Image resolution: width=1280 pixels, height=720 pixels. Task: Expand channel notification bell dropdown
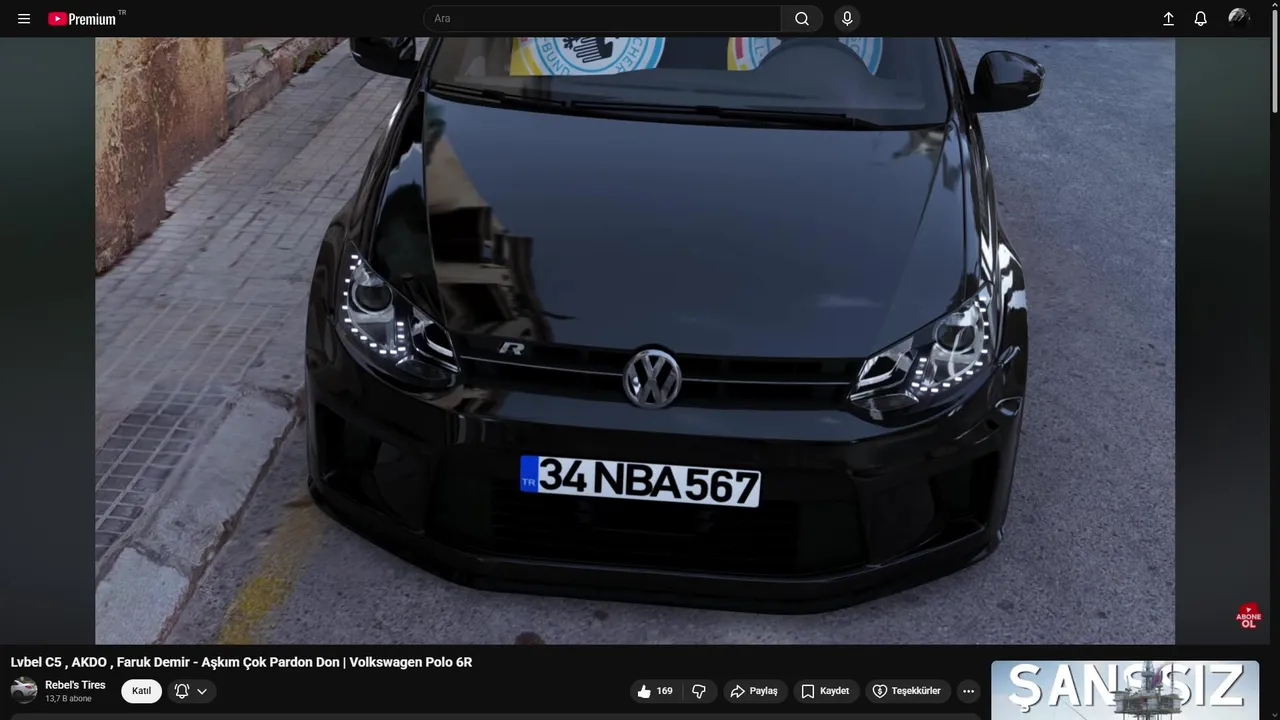point(191,691)
